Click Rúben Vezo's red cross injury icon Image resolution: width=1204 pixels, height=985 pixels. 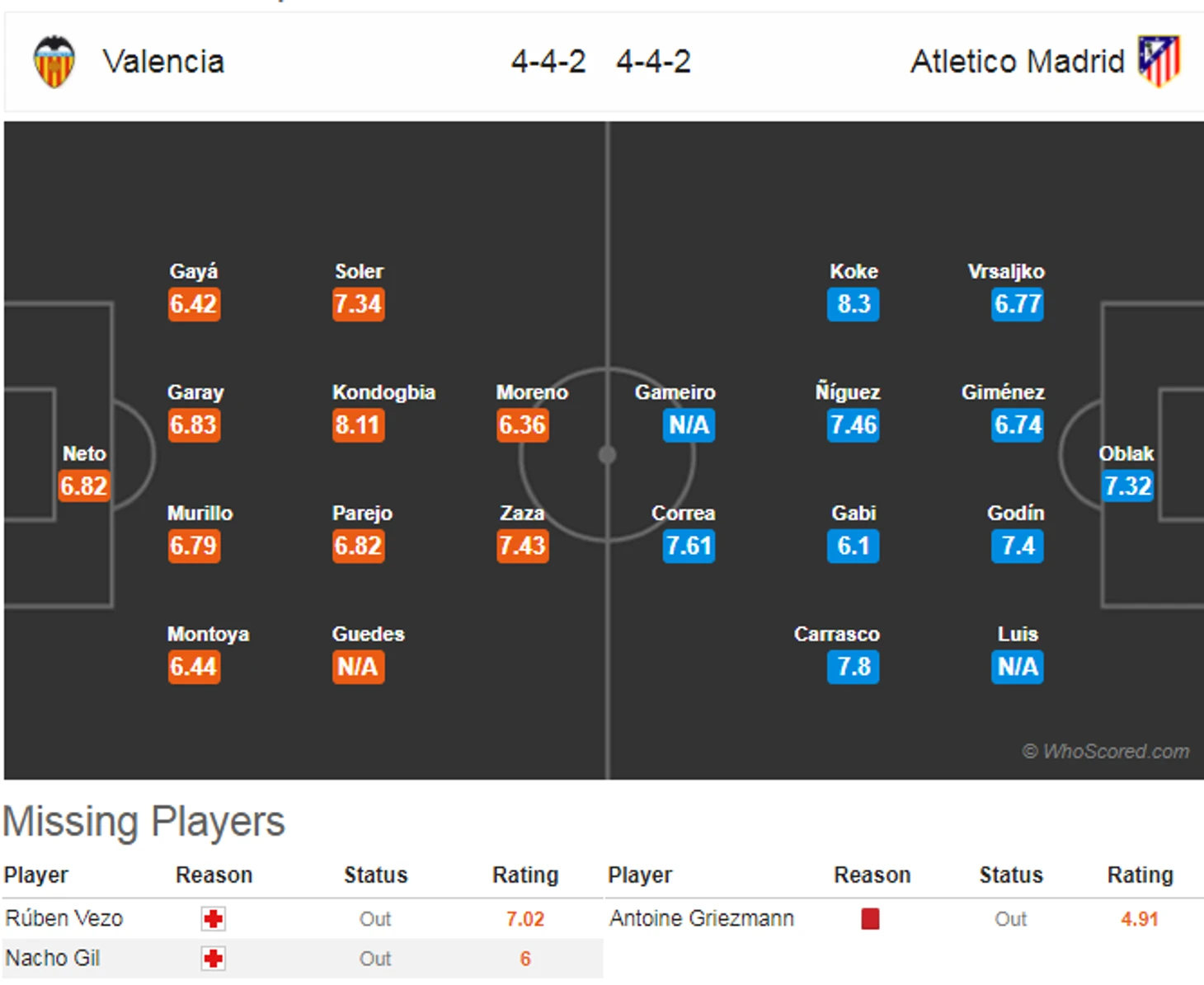click(x=214, y=919)
